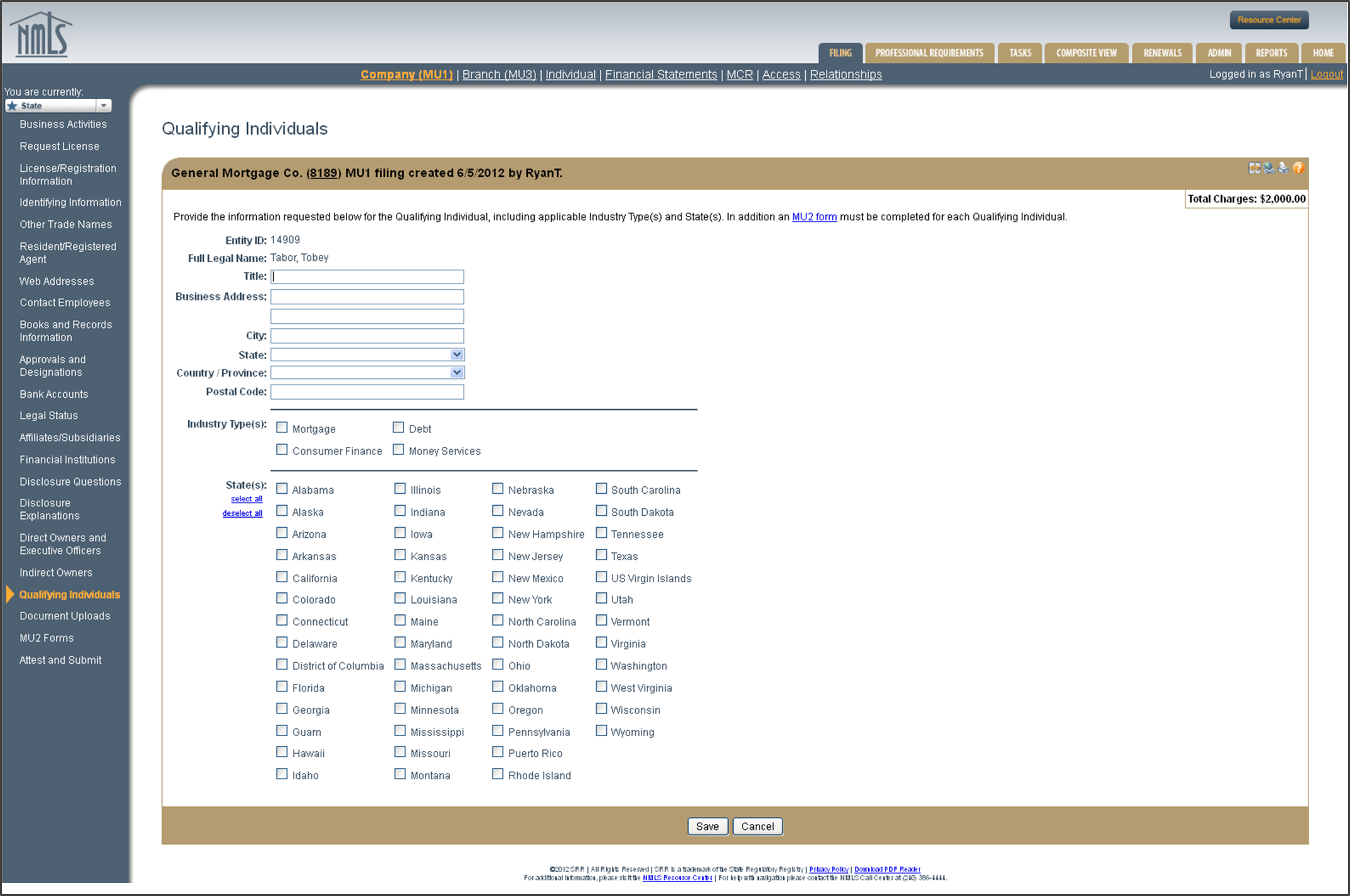
Task: Click the select all states link
Action: [245, 498]
